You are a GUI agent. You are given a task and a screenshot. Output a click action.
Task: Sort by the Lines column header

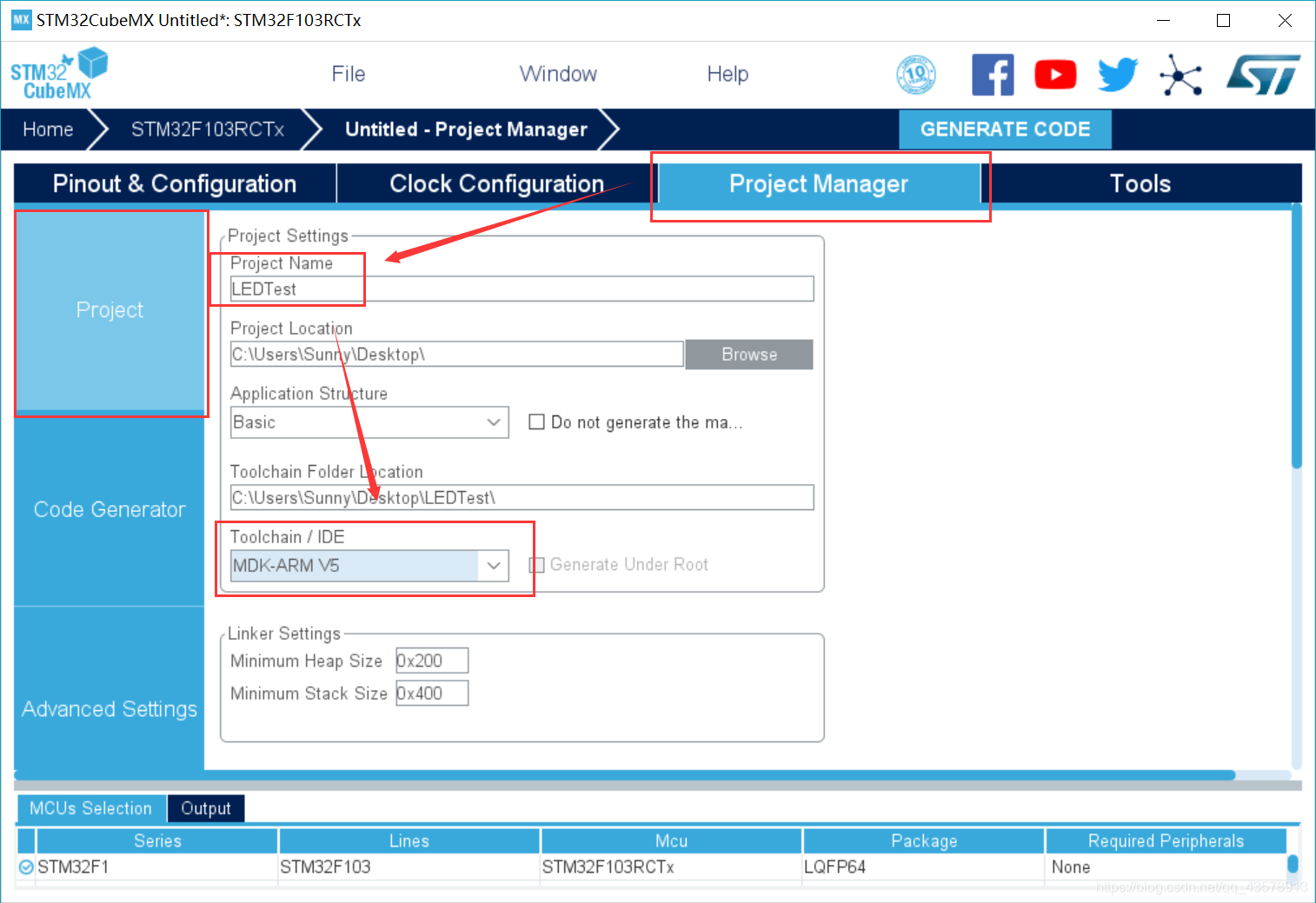(409, 841)
